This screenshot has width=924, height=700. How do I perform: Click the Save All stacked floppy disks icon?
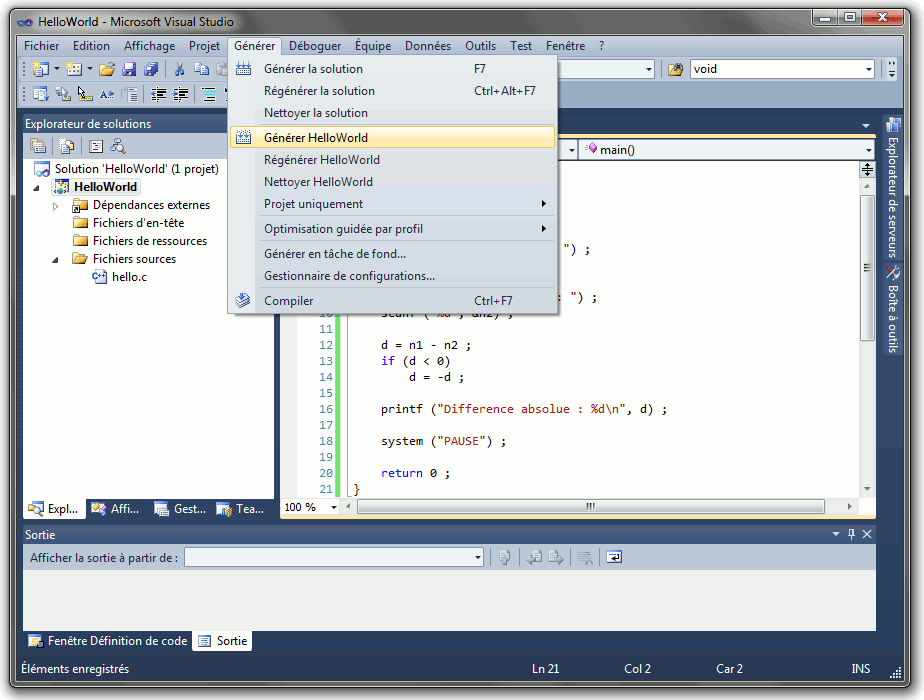coord(151,70)
